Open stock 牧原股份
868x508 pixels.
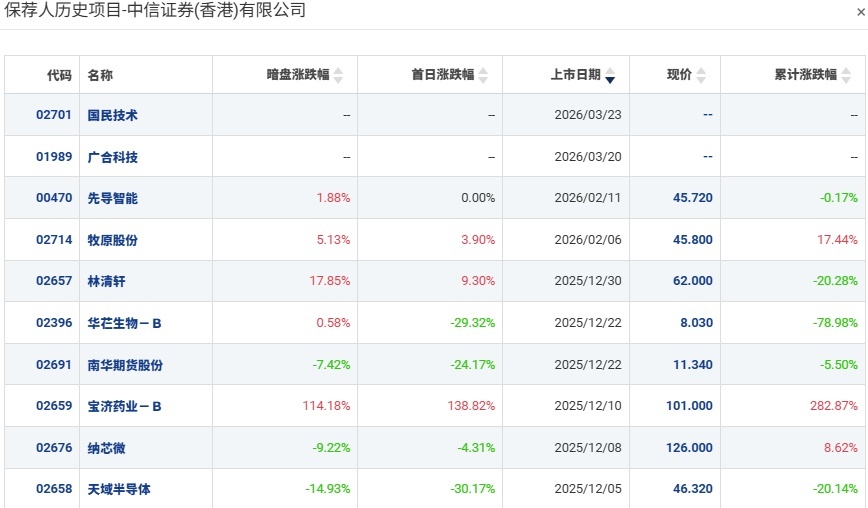point(112,240)
